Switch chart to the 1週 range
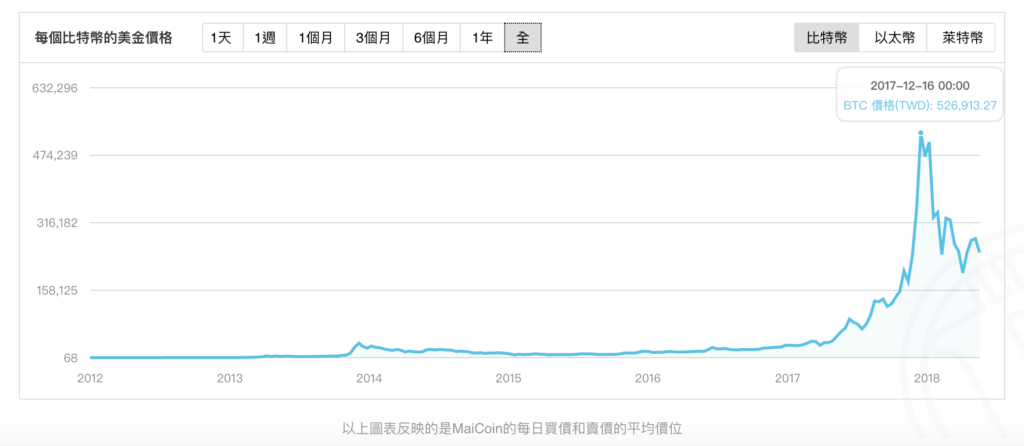This screenshot has width=1024, height=446. pos(264,38)
